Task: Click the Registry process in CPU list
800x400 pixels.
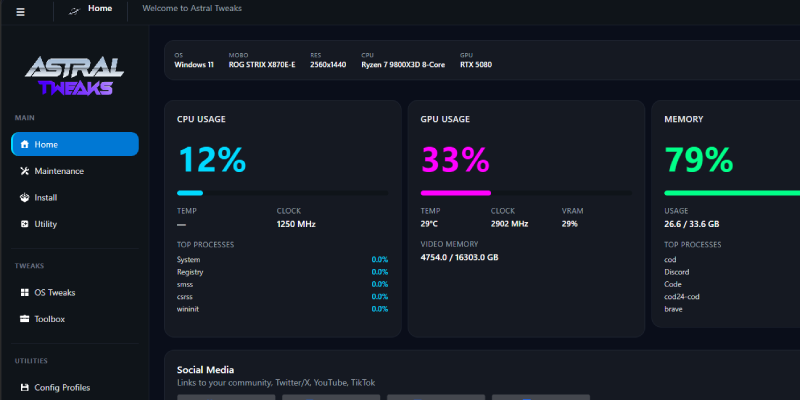Action: click(190, 272)
